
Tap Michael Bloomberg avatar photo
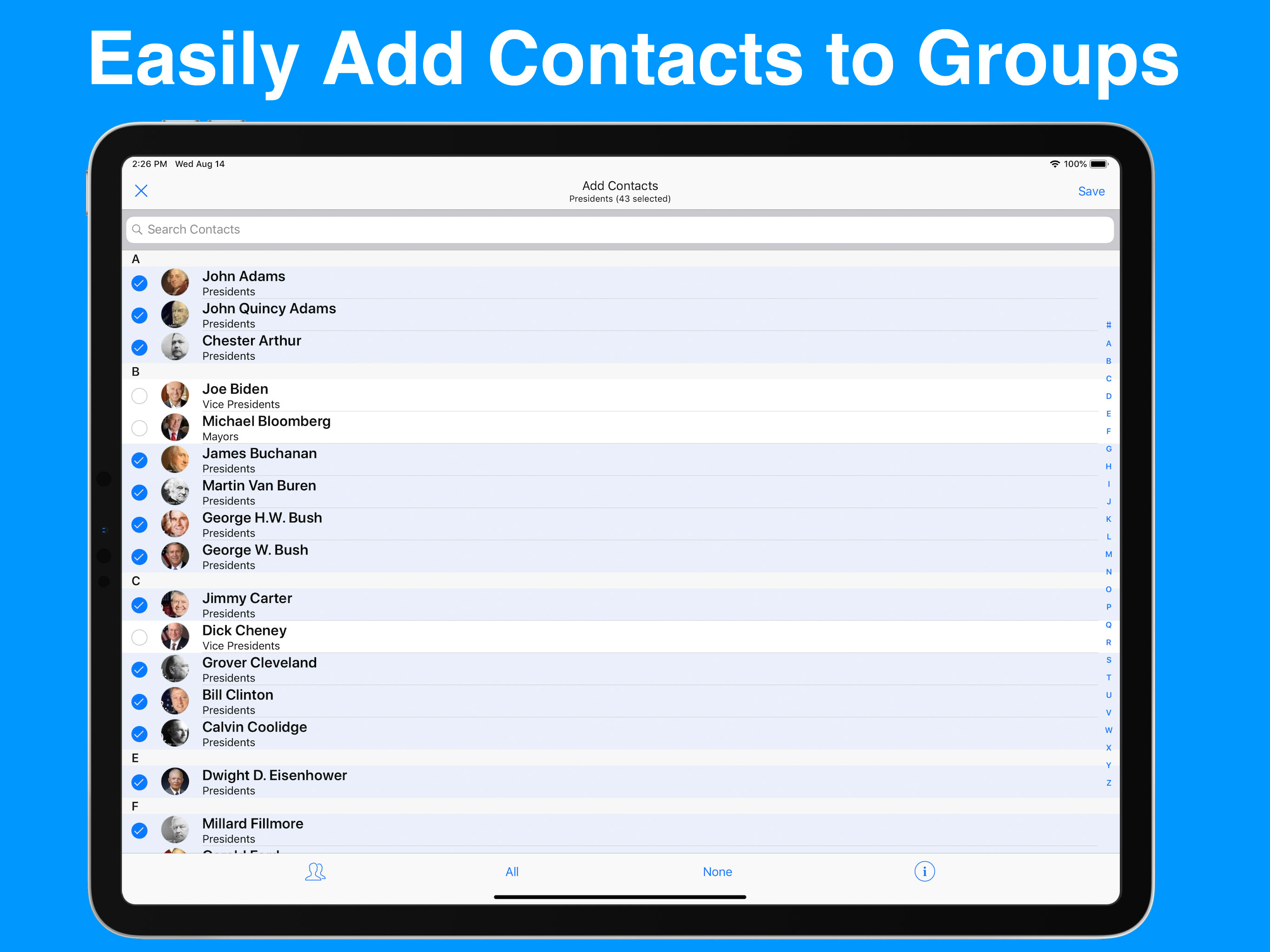(x=175, y=427)
